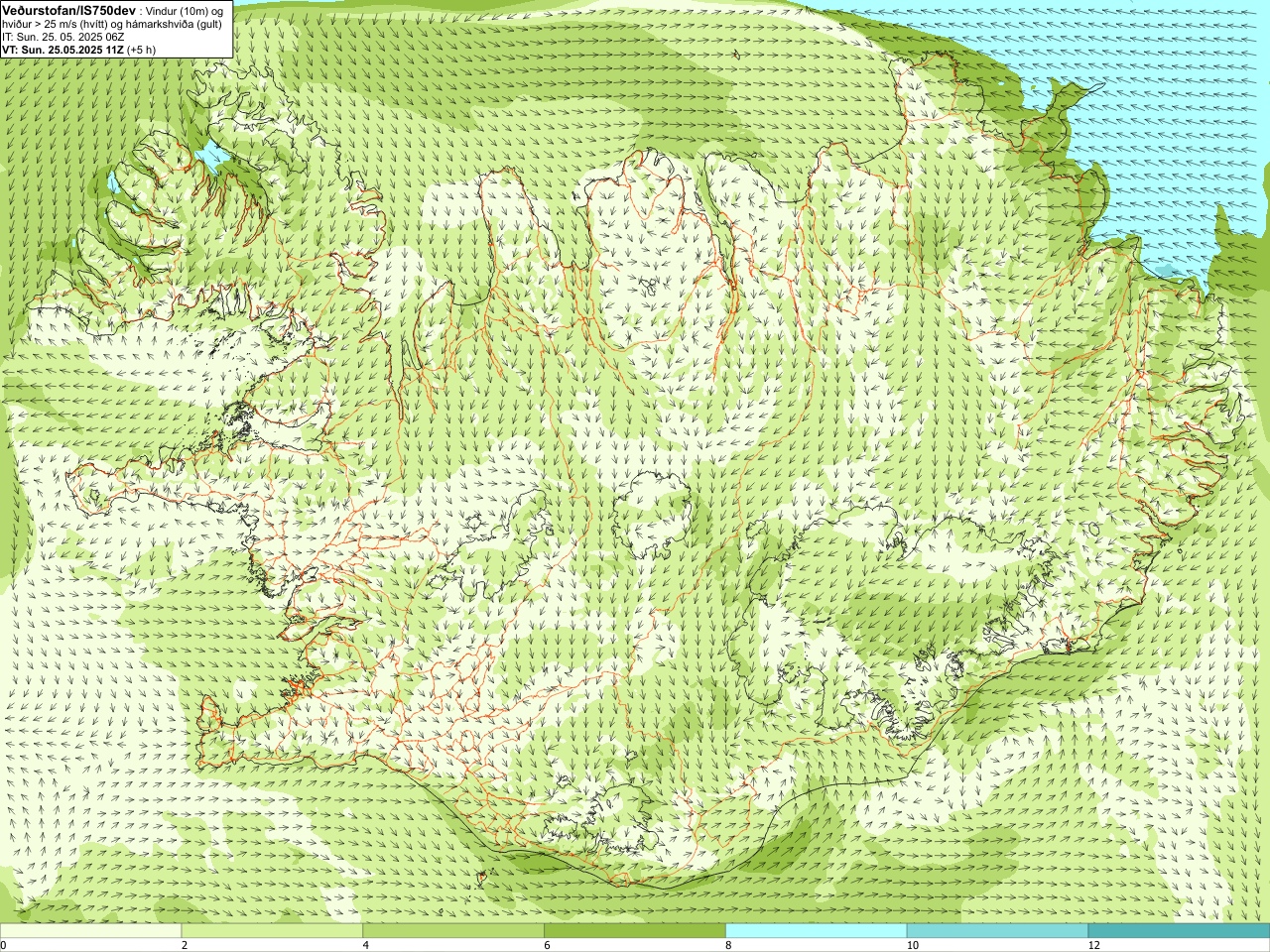Pick the light cyan 8–10 legend swatch

click(x=817, y=931)
